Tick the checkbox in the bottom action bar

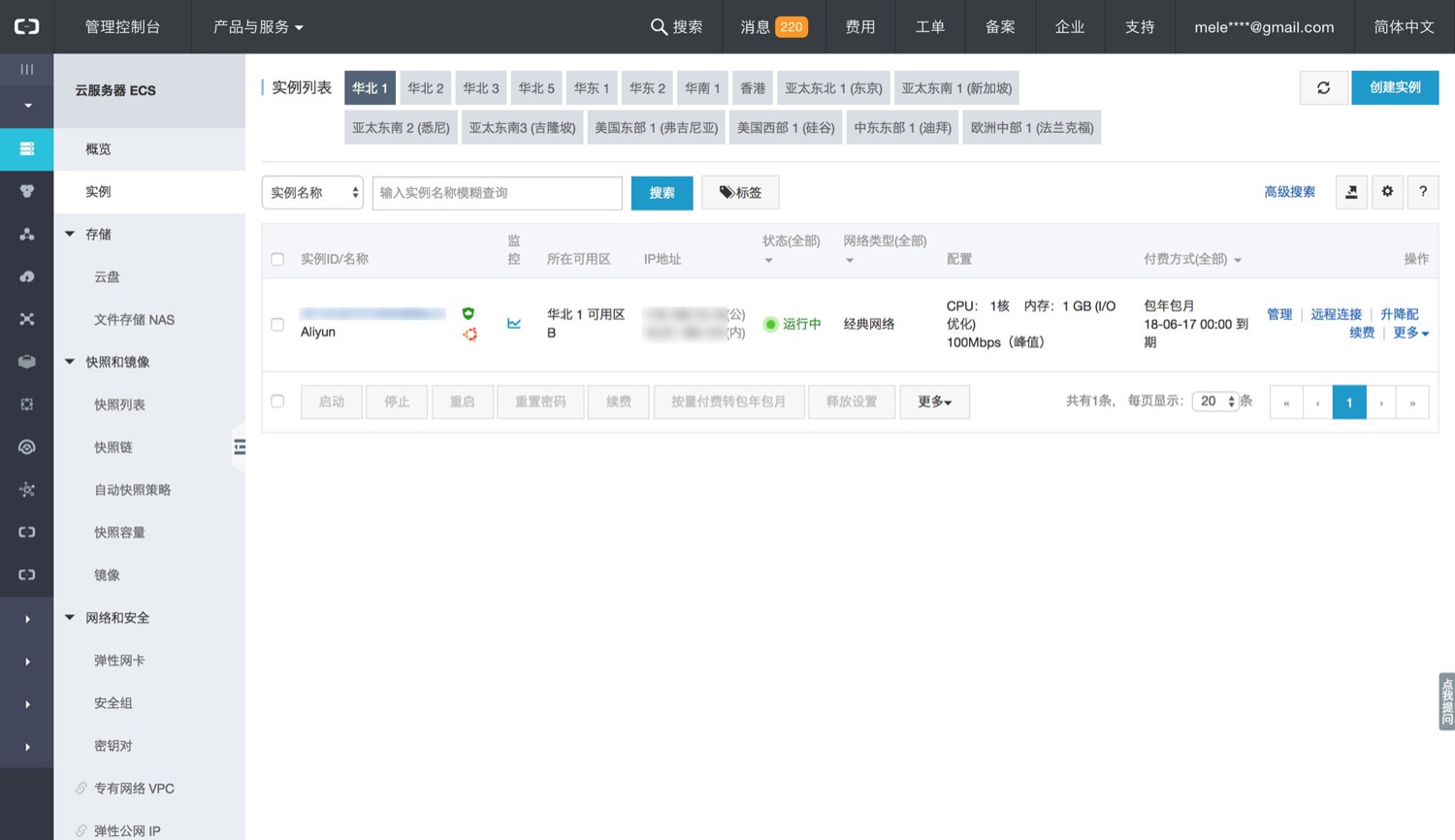point(277,402)
